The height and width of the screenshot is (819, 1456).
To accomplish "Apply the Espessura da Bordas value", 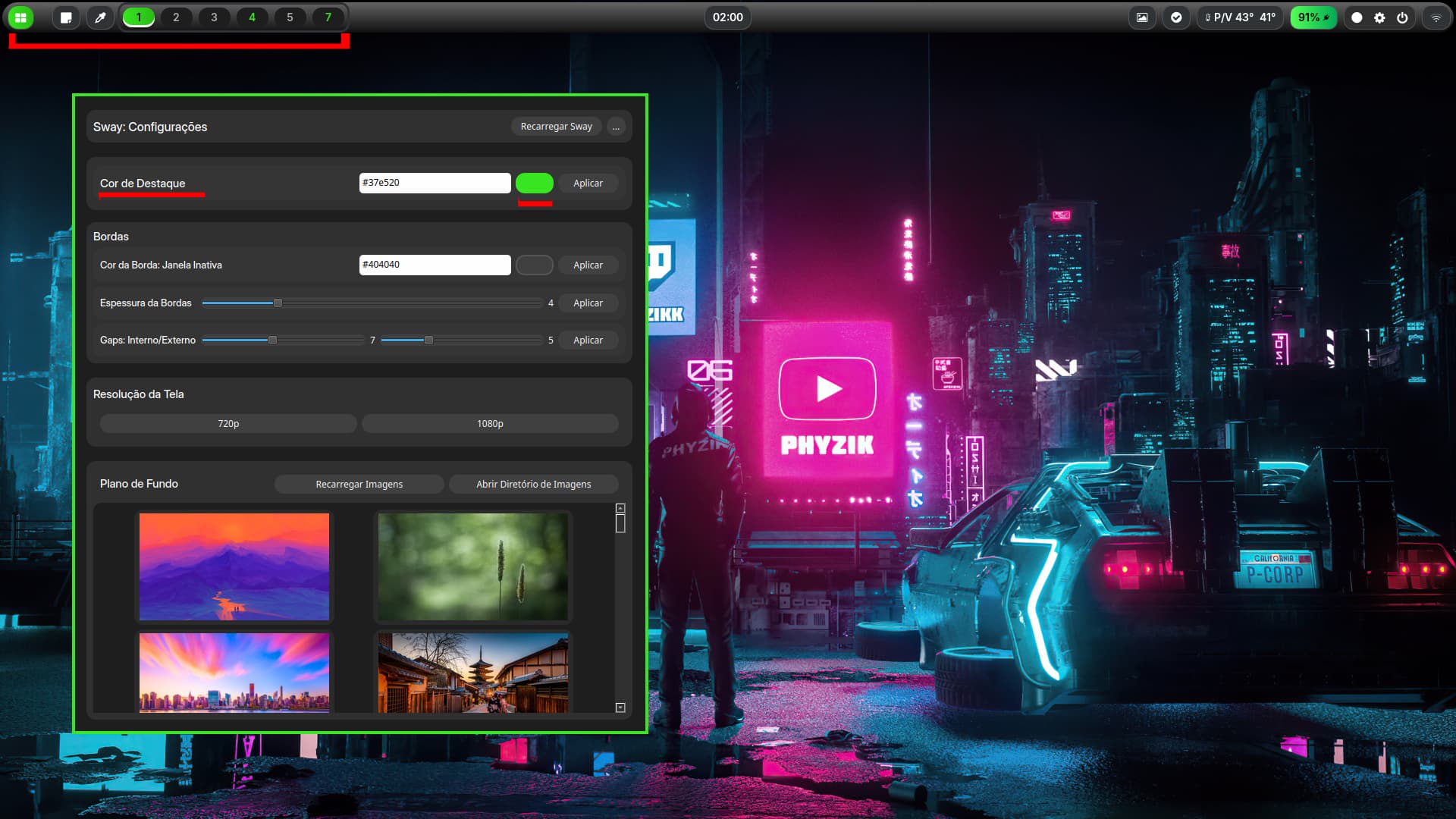I will click(588, 303).
